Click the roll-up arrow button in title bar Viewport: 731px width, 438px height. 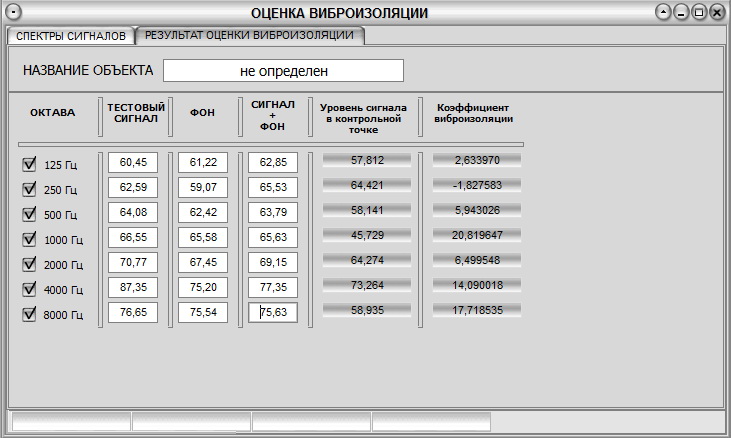(663, 12)
